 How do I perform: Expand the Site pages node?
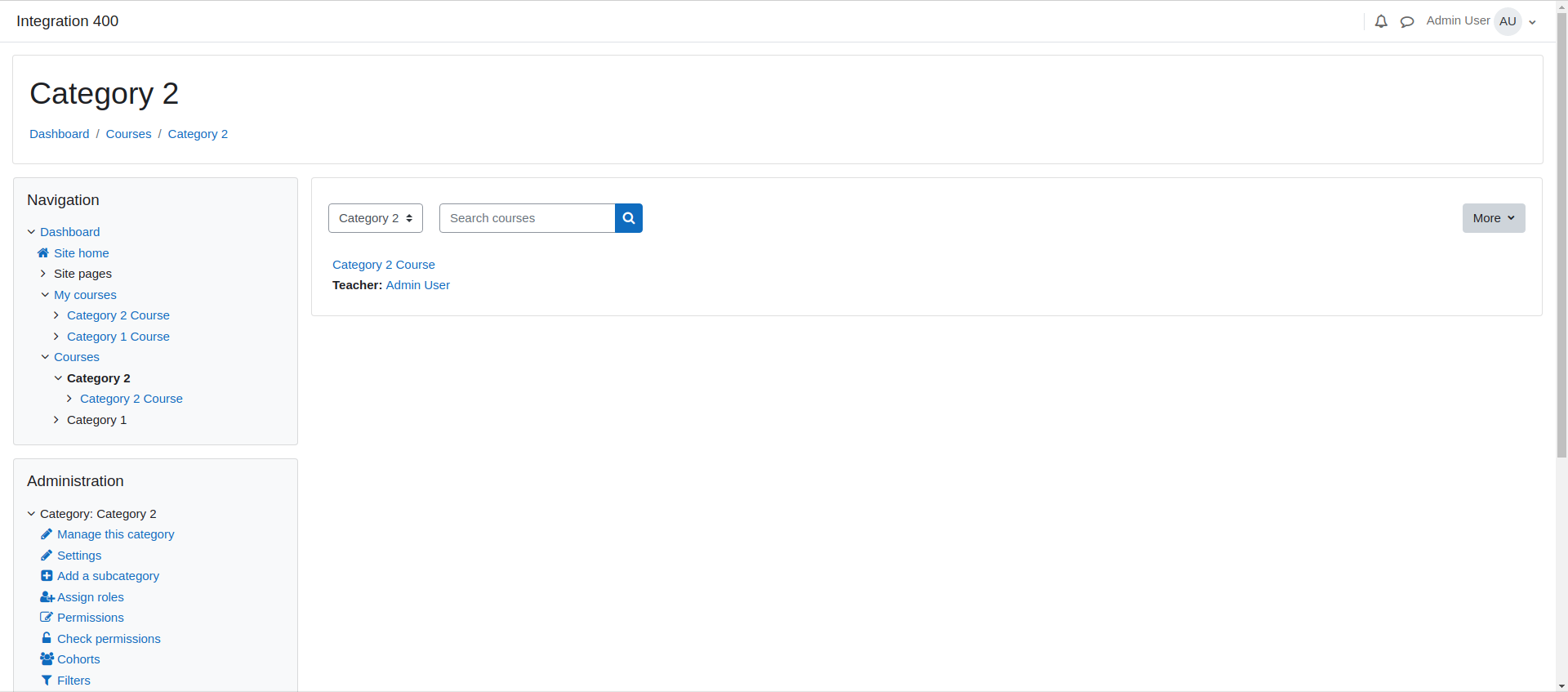[x=44, y=274]
